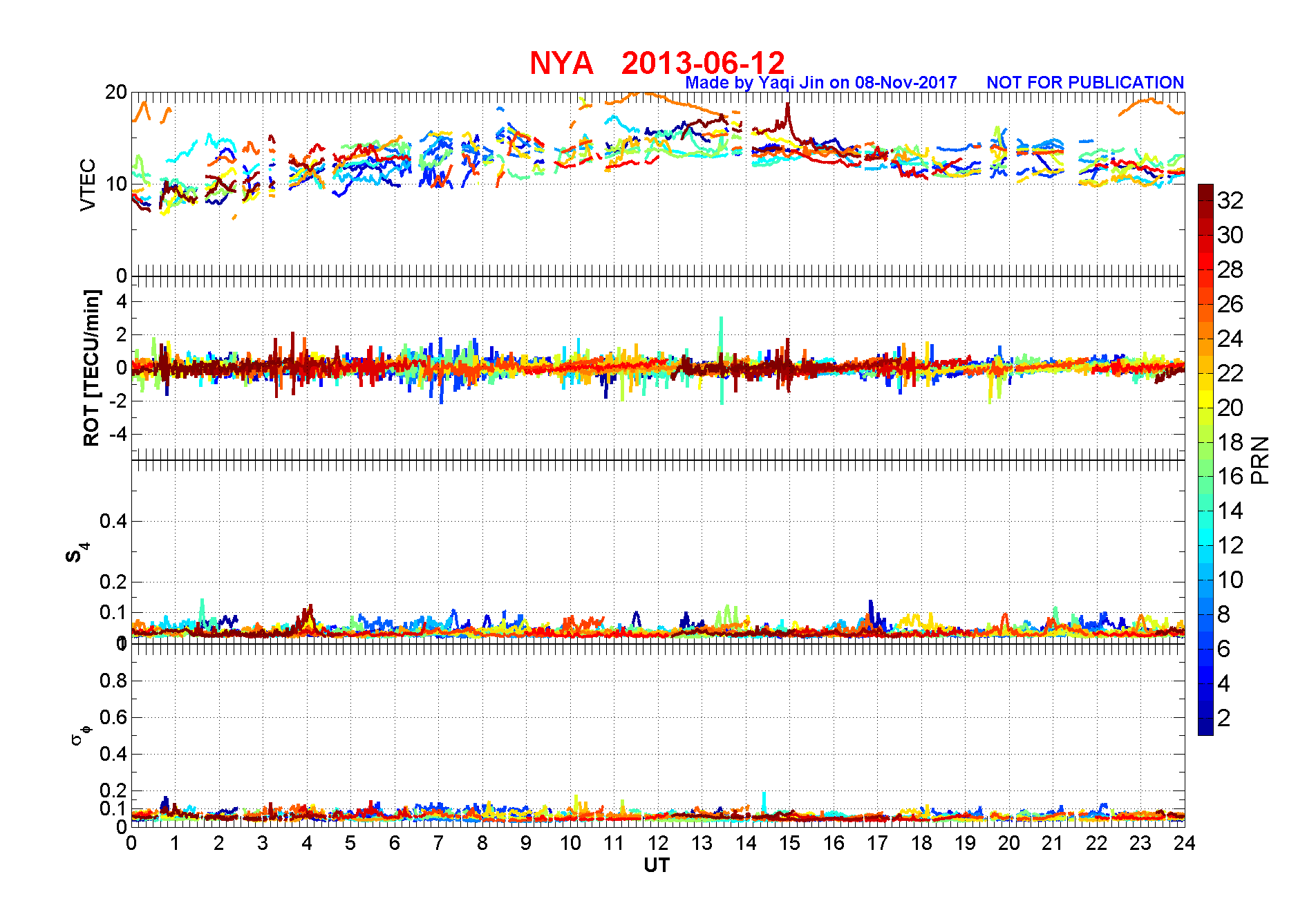Click the UT axis tick 15
Screen dimensions: 1316x919
(790, 843)
